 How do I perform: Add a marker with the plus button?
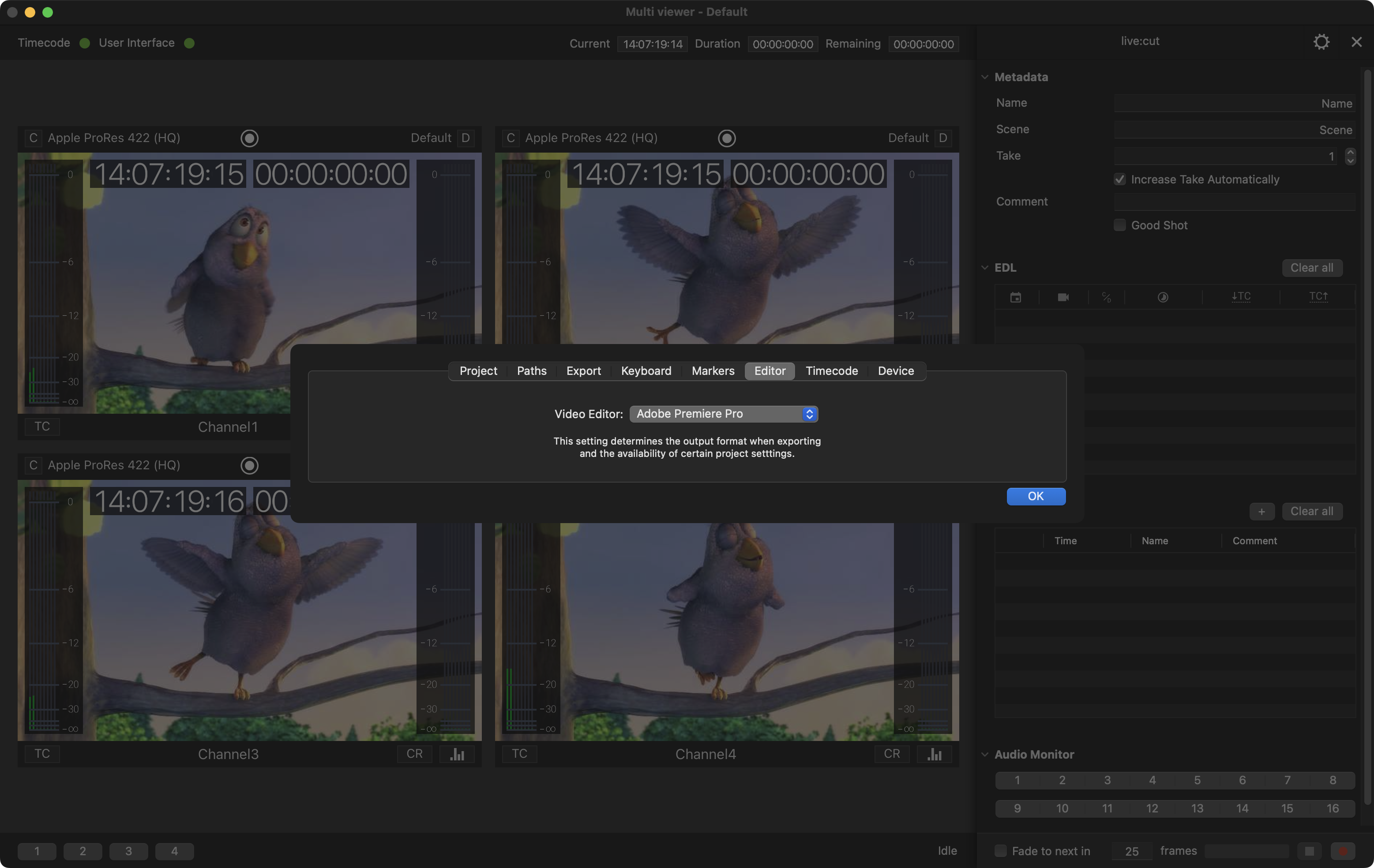[x=1261, y=511]
